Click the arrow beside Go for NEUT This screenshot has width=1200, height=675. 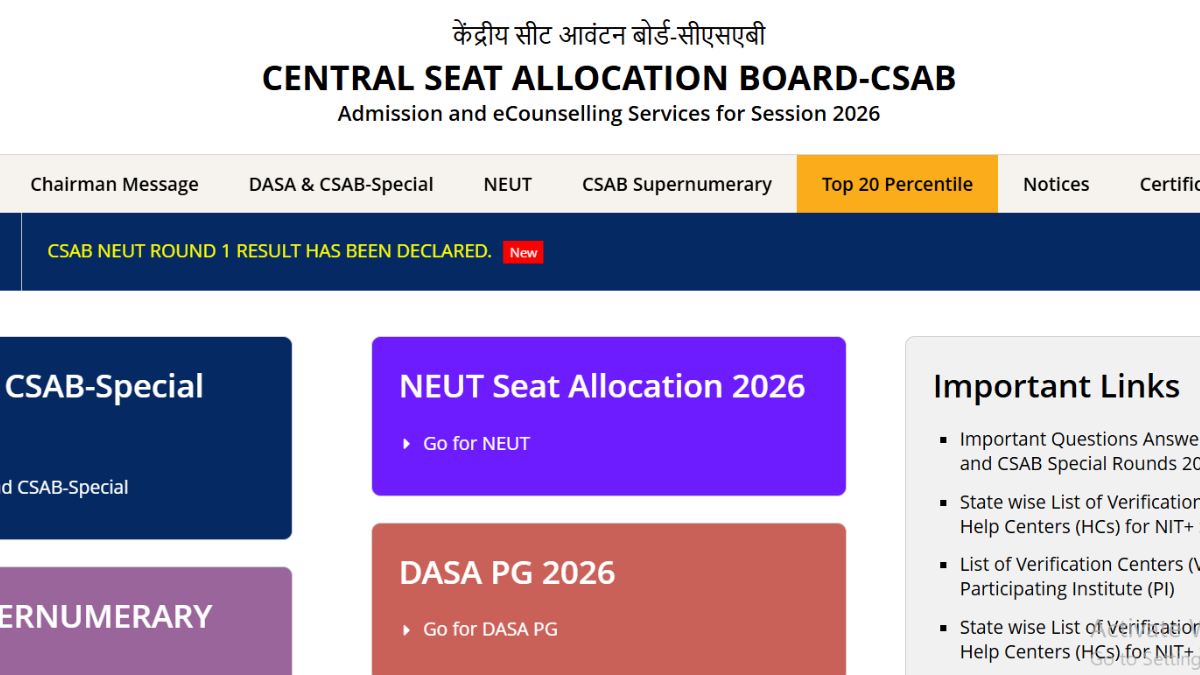click(x=406, y=444)
